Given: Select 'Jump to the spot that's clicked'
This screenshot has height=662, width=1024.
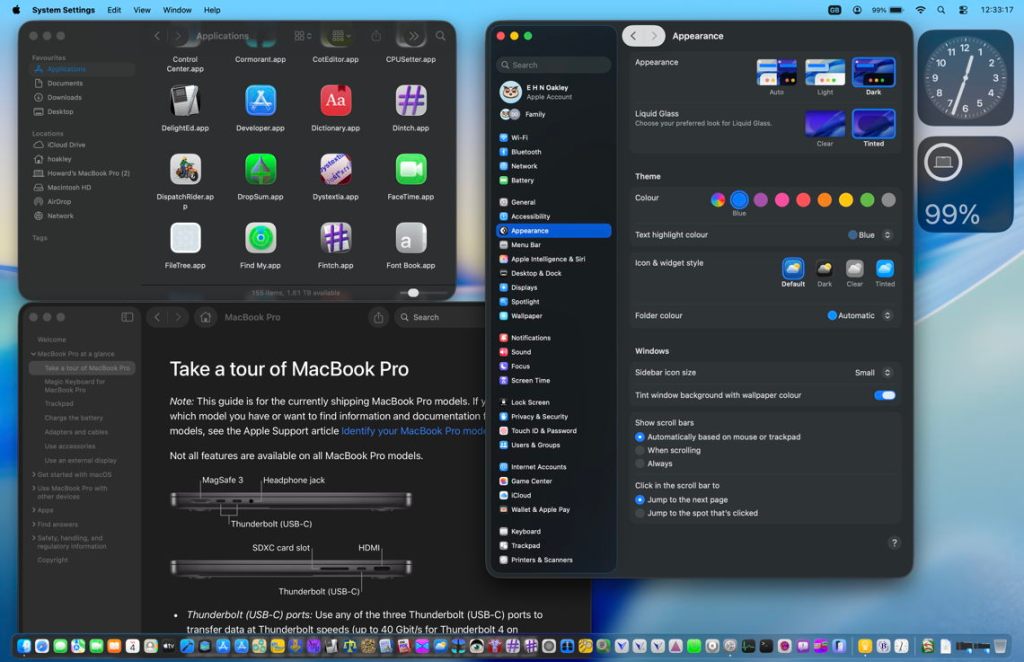Looking at the screenshot, I should [640, 513].
